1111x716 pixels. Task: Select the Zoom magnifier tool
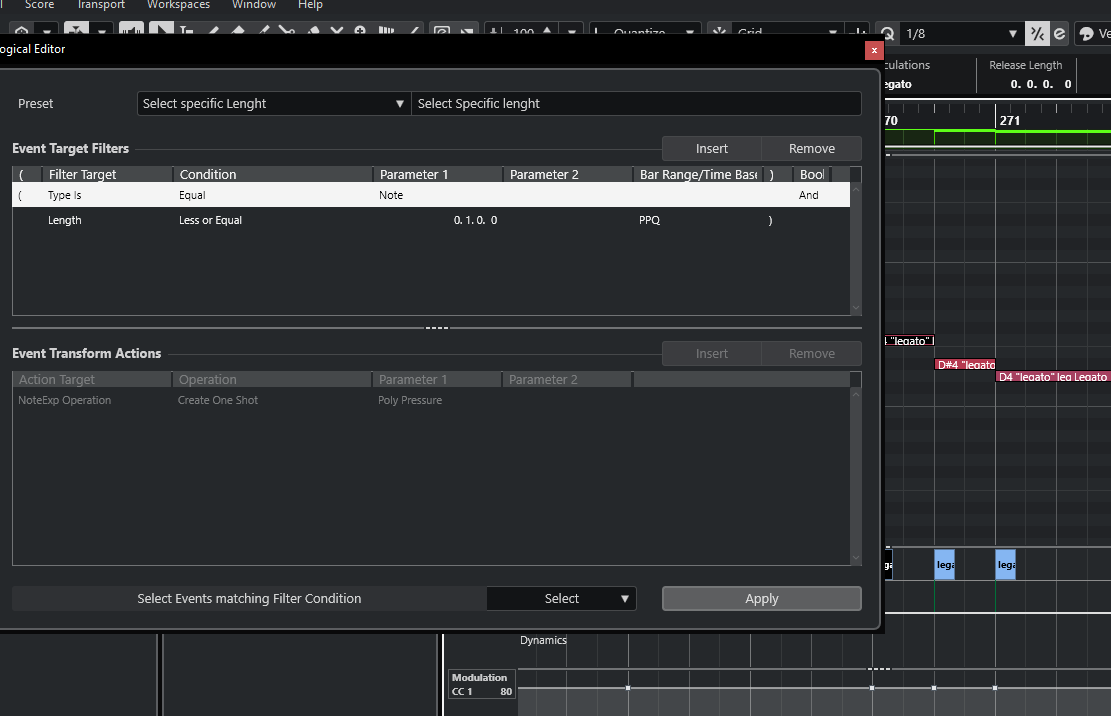point(360,31)
